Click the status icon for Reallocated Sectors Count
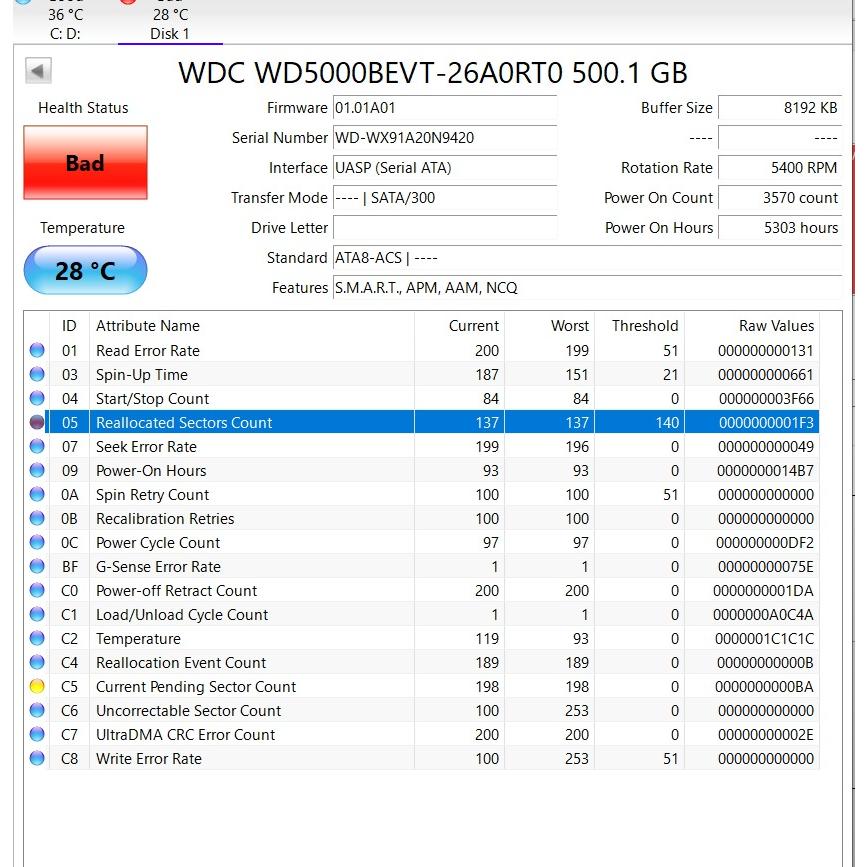Screen dimensions: 867x867 [37, 423]
